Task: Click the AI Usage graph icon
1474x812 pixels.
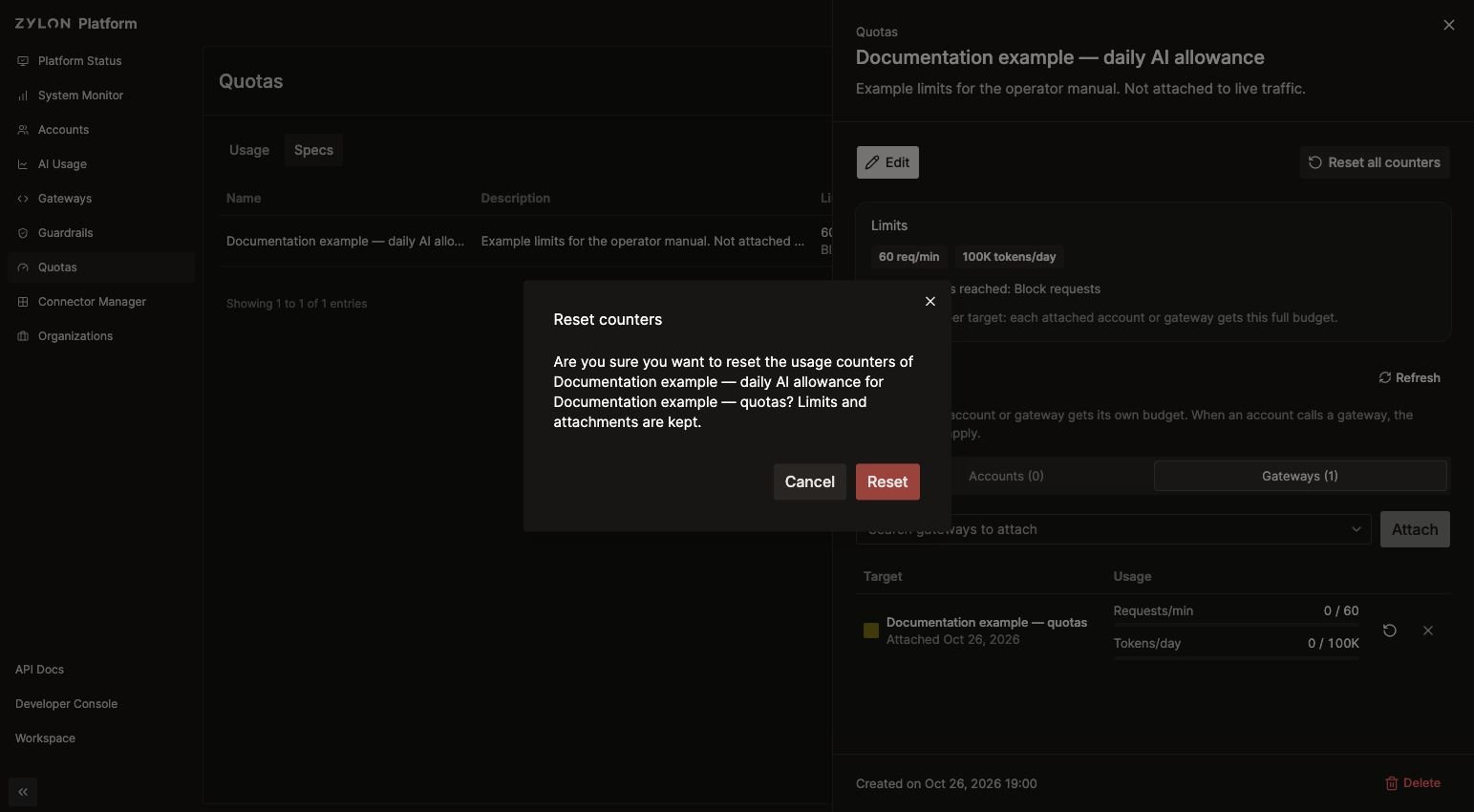Action: point(23,164)
